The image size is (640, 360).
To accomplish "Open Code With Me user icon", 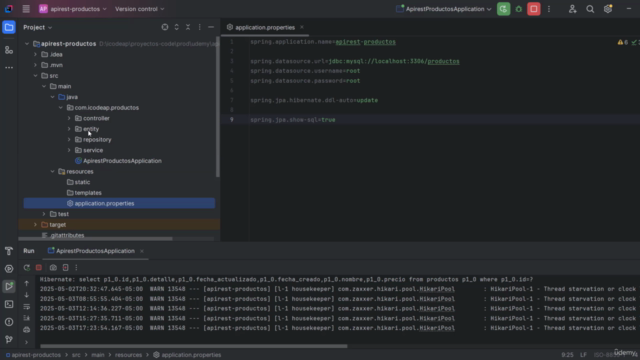I will (x=572, y=9).
